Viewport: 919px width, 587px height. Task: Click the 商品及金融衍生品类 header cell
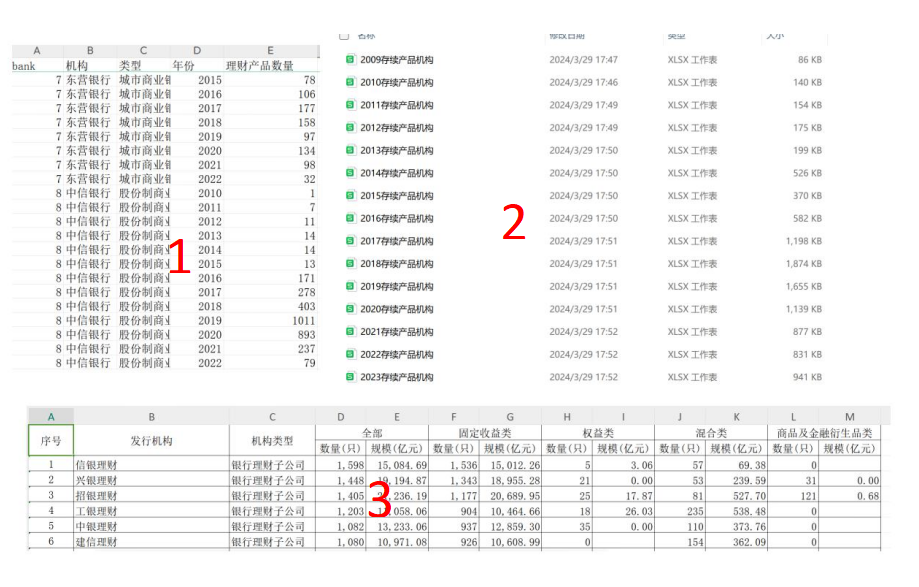(824, 433)
